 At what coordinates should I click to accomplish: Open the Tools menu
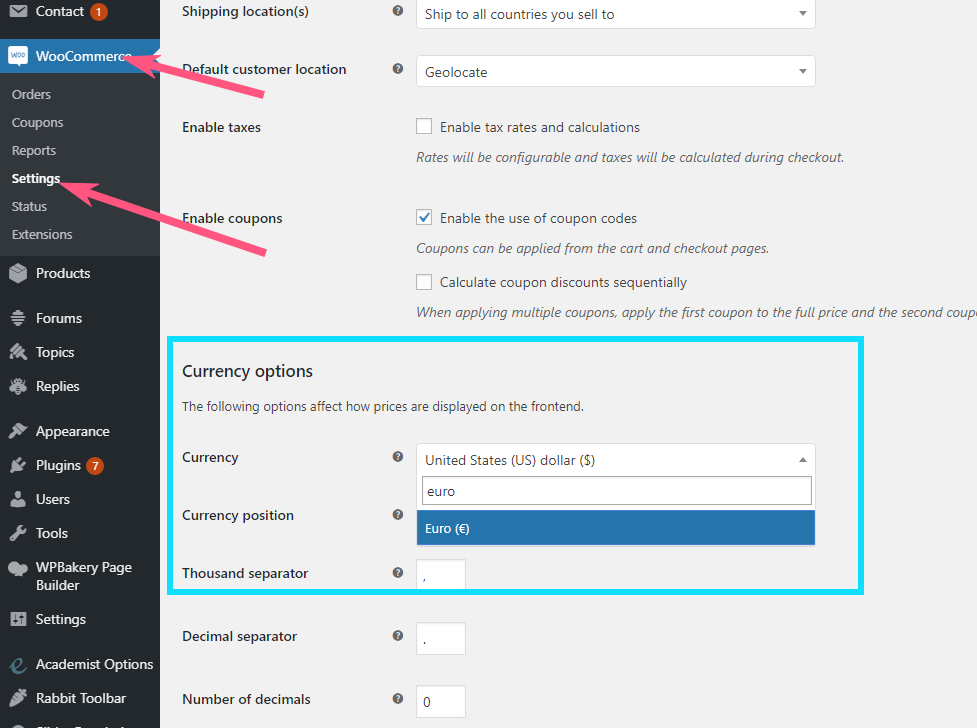click(x=52, y=534)
